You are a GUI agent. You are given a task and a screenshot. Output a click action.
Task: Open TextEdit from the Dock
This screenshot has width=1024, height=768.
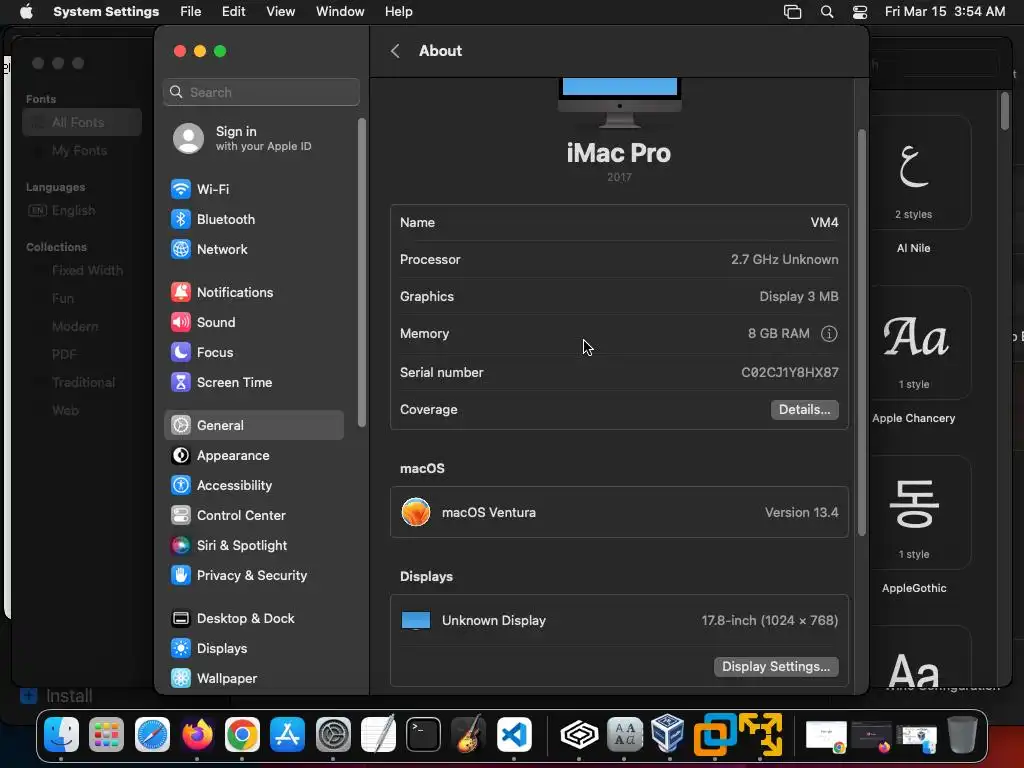click(378, 735)
